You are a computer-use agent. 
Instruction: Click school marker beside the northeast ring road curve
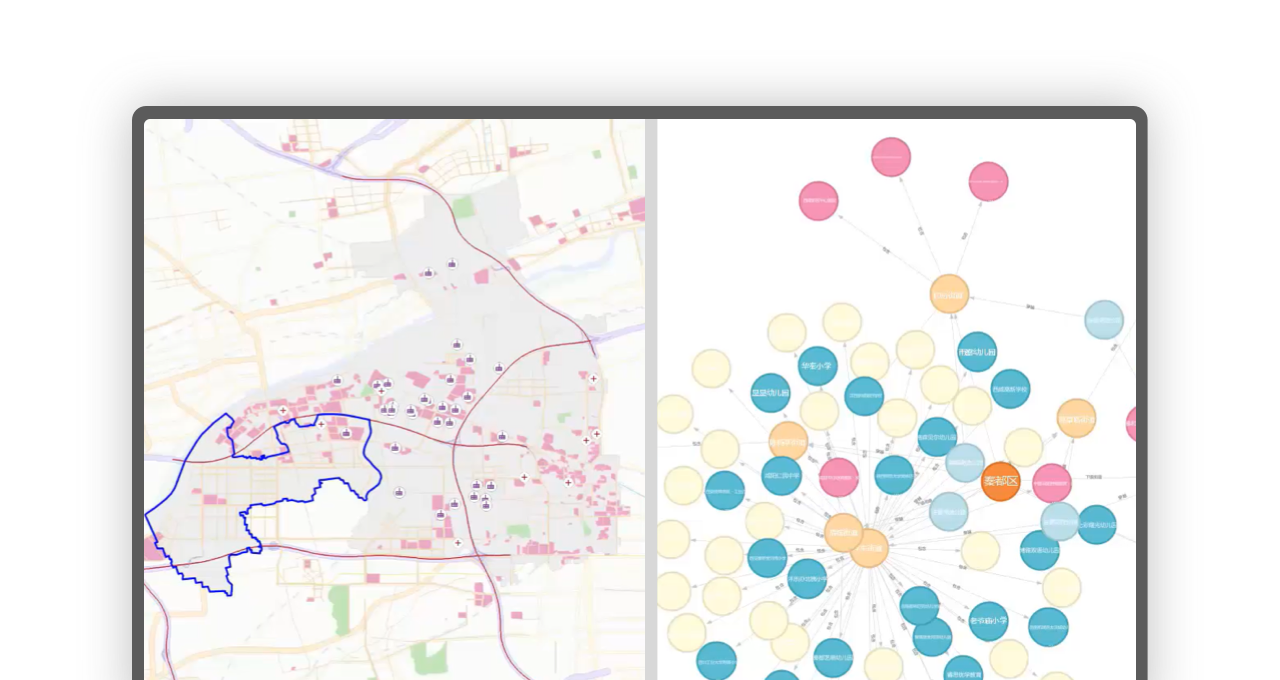pyautogui.click(x=499, y=368)
